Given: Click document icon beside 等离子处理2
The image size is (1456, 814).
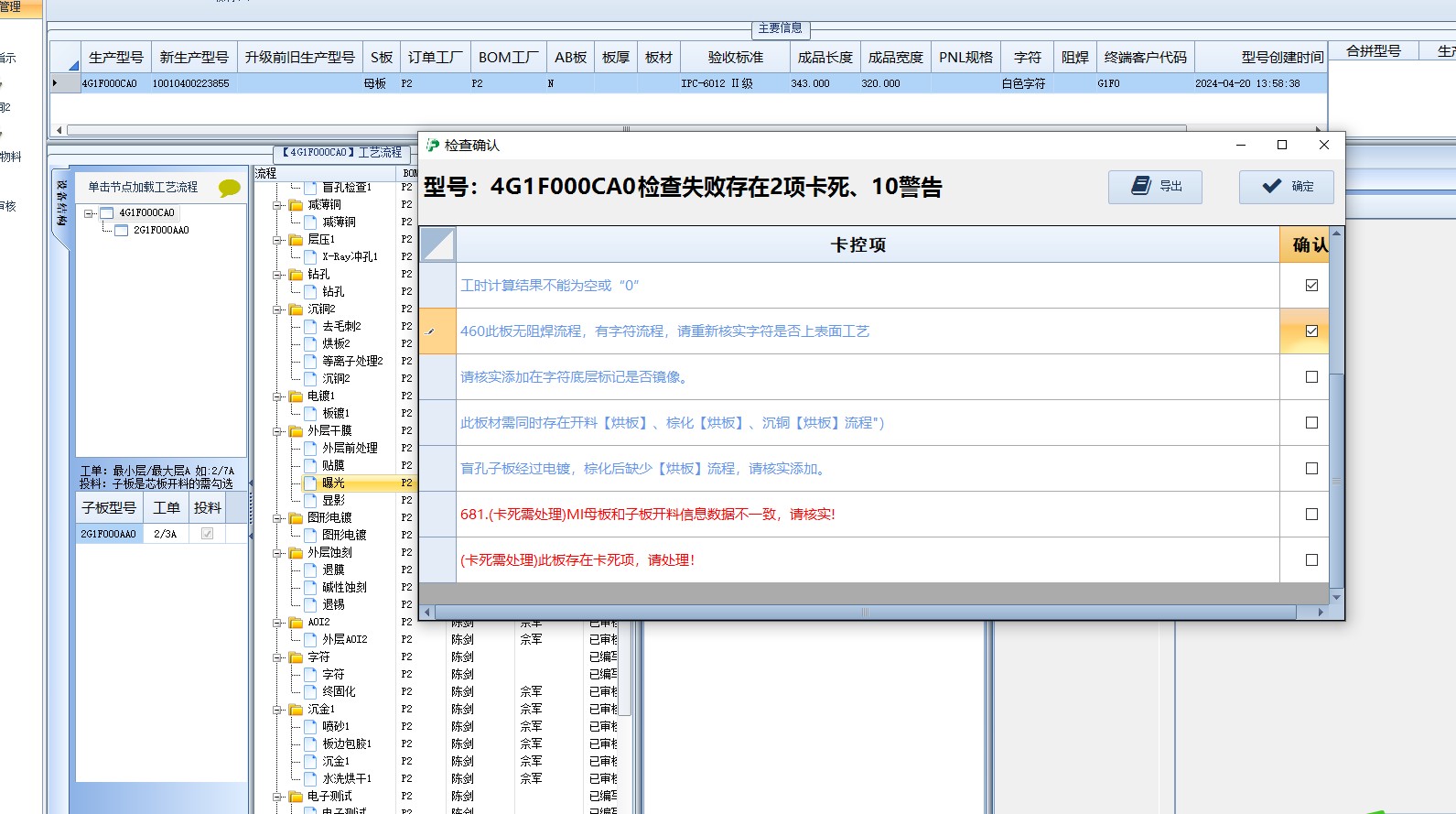Looking at the screenshot, I should click(310, 362).
